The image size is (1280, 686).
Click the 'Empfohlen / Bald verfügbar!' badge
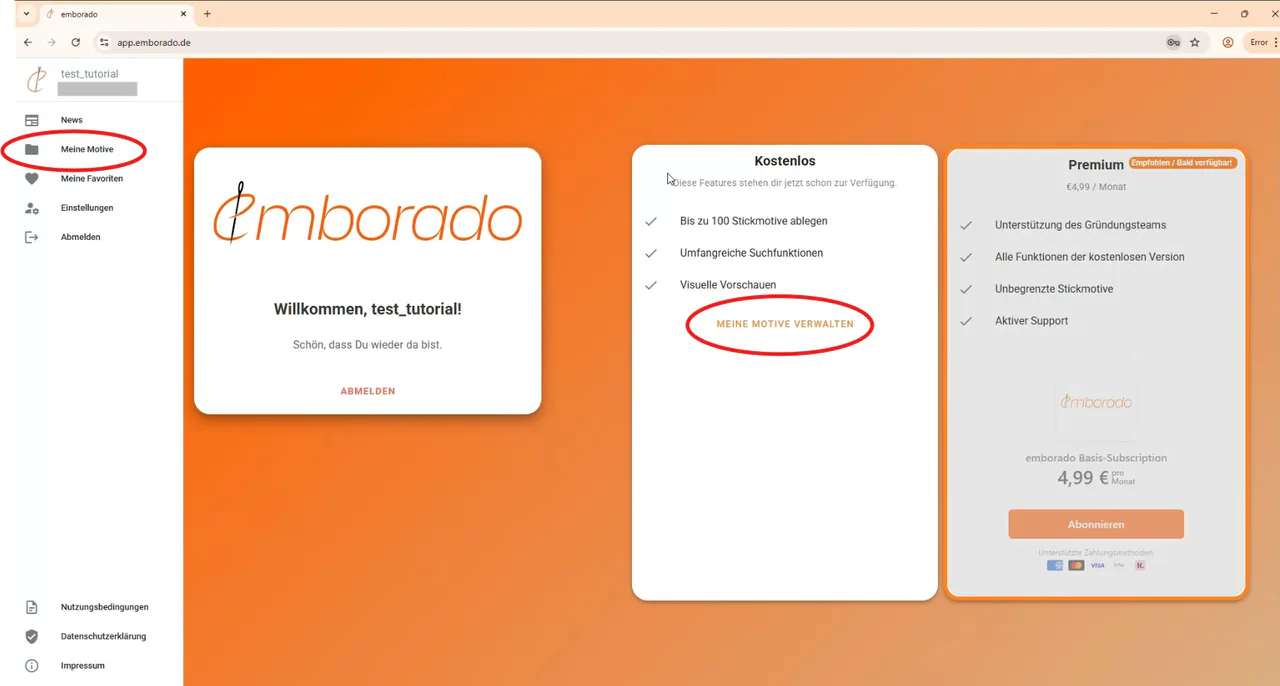pos(1182,163)
